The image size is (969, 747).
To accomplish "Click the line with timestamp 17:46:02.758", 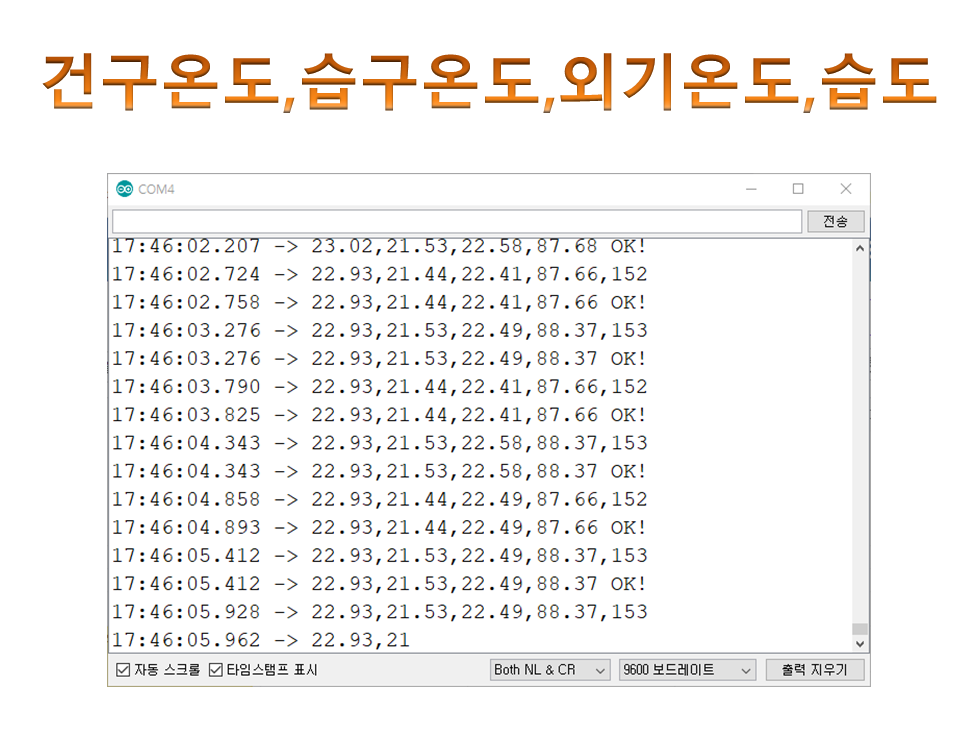I will pyautogui.click(x=379, y=302).
